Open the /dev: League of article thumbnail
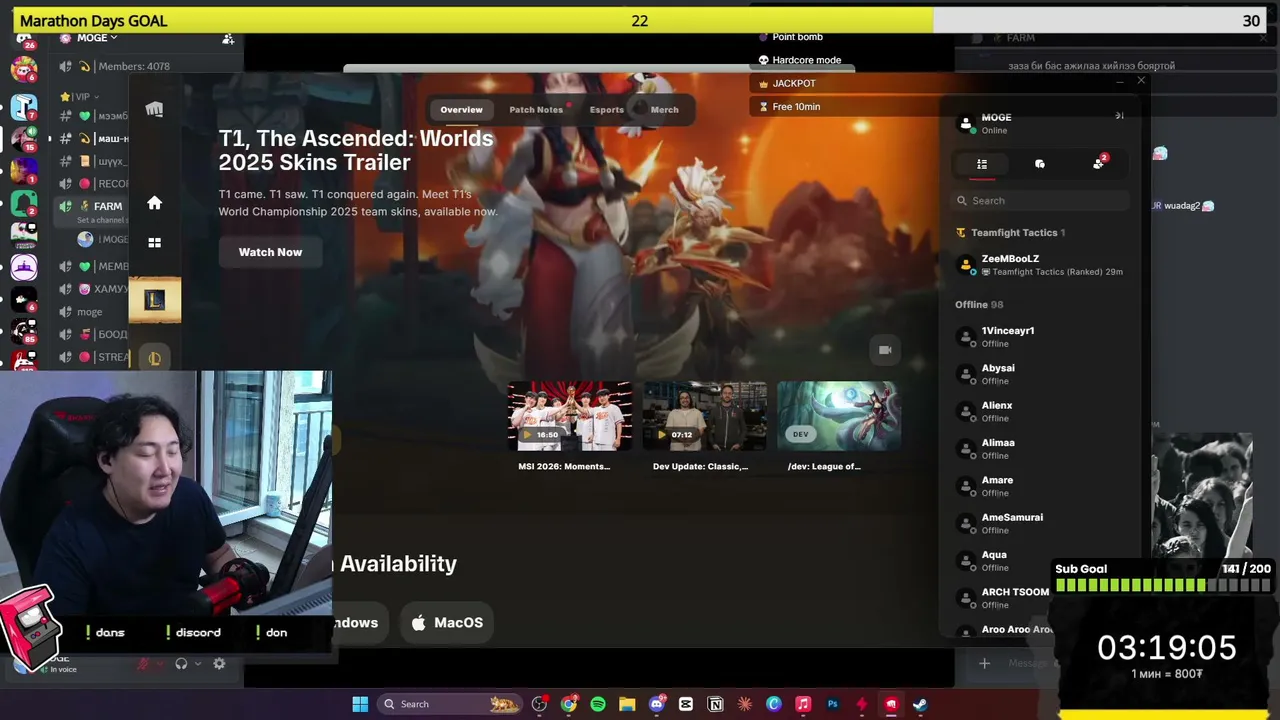The image size is (1280, 720). click(839, 417)
